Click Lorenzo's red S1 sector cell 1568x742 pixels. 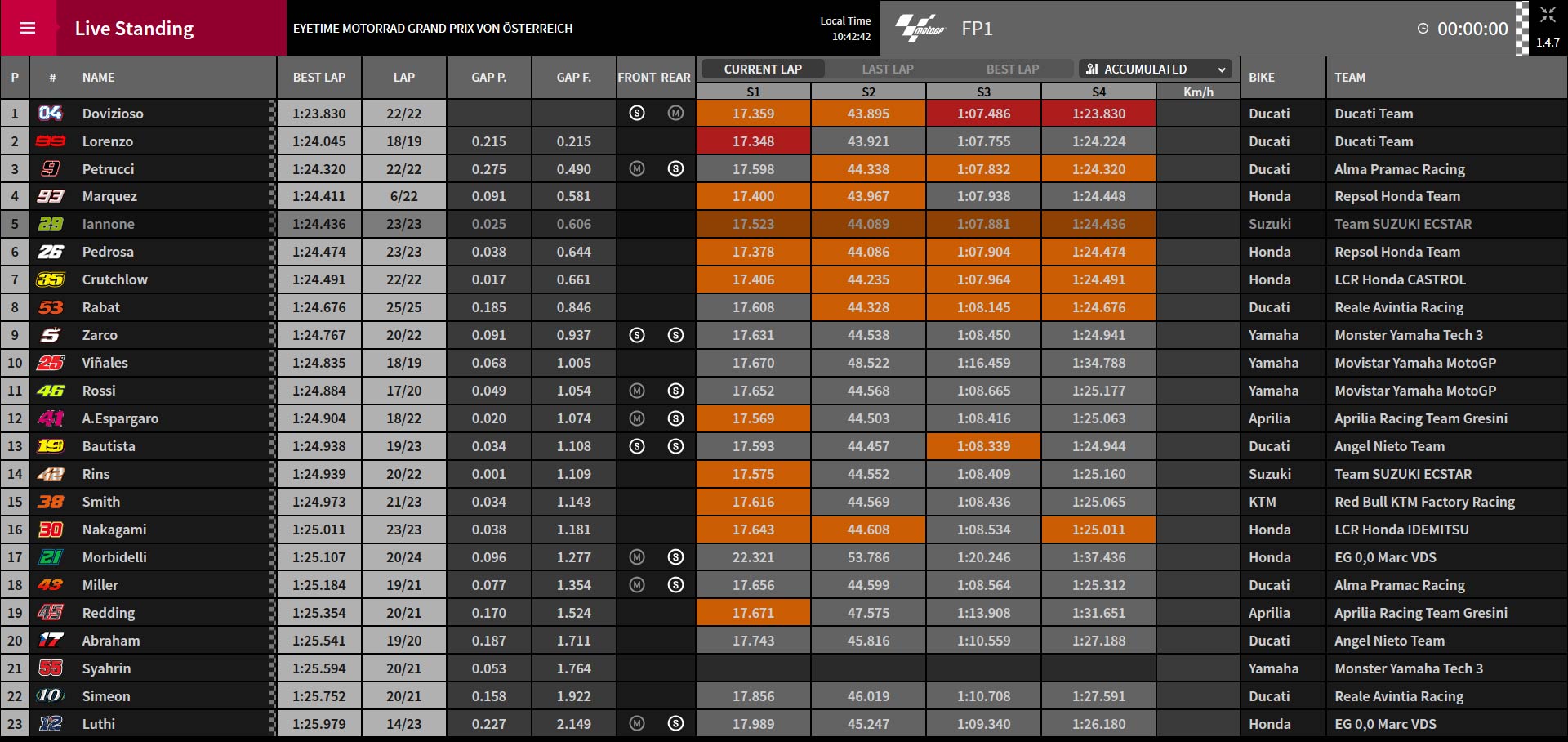pos(753,141)
